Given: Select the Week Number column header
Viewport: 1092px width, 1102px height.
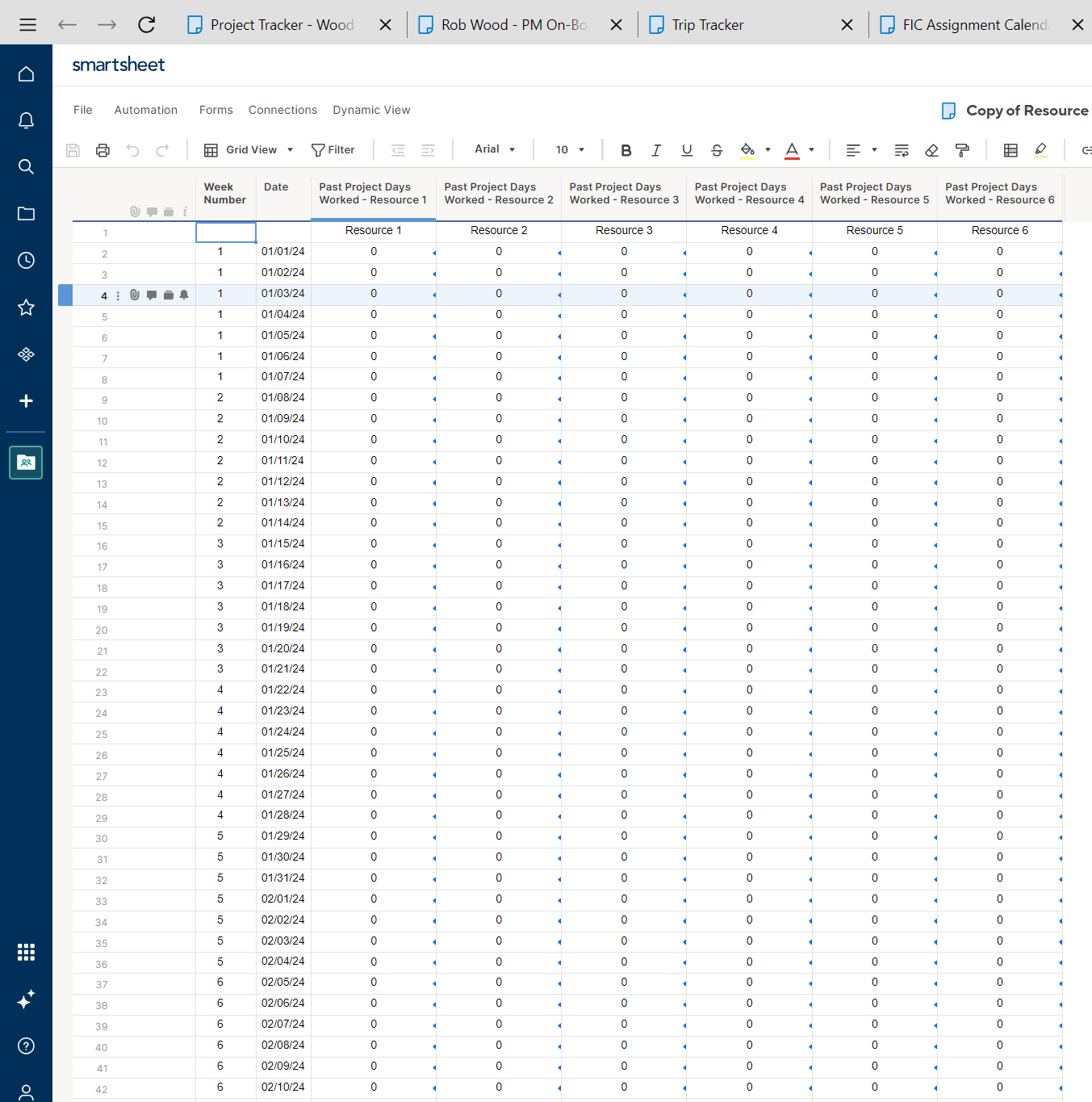Looking at the screenshot, I should (226, 194).
